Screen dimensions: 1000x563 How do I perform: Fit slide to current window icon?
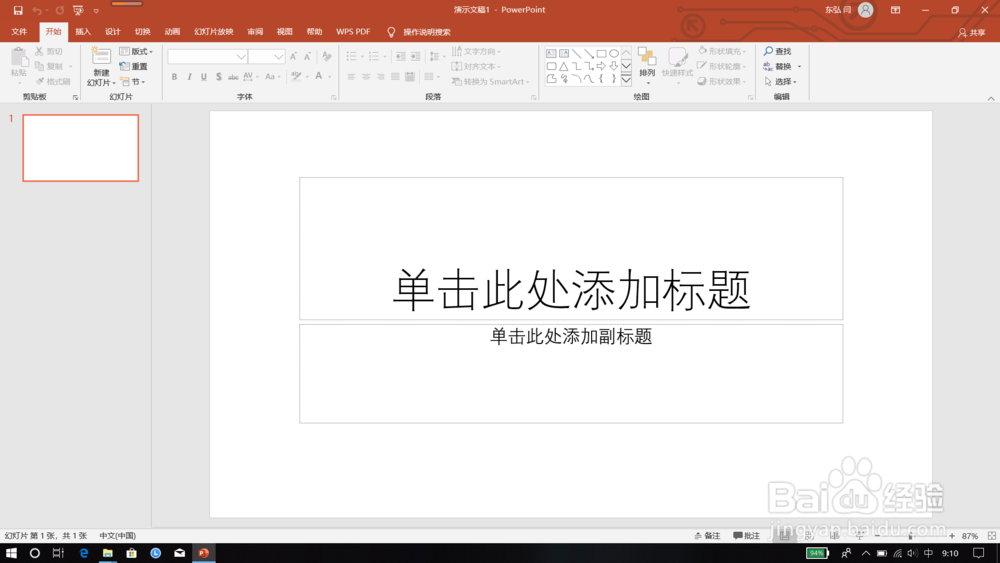(992, 536)
